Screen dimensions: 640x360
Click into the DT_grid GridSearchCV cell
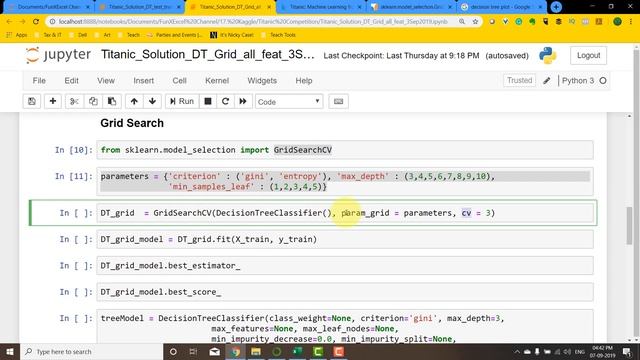(344, 213)
